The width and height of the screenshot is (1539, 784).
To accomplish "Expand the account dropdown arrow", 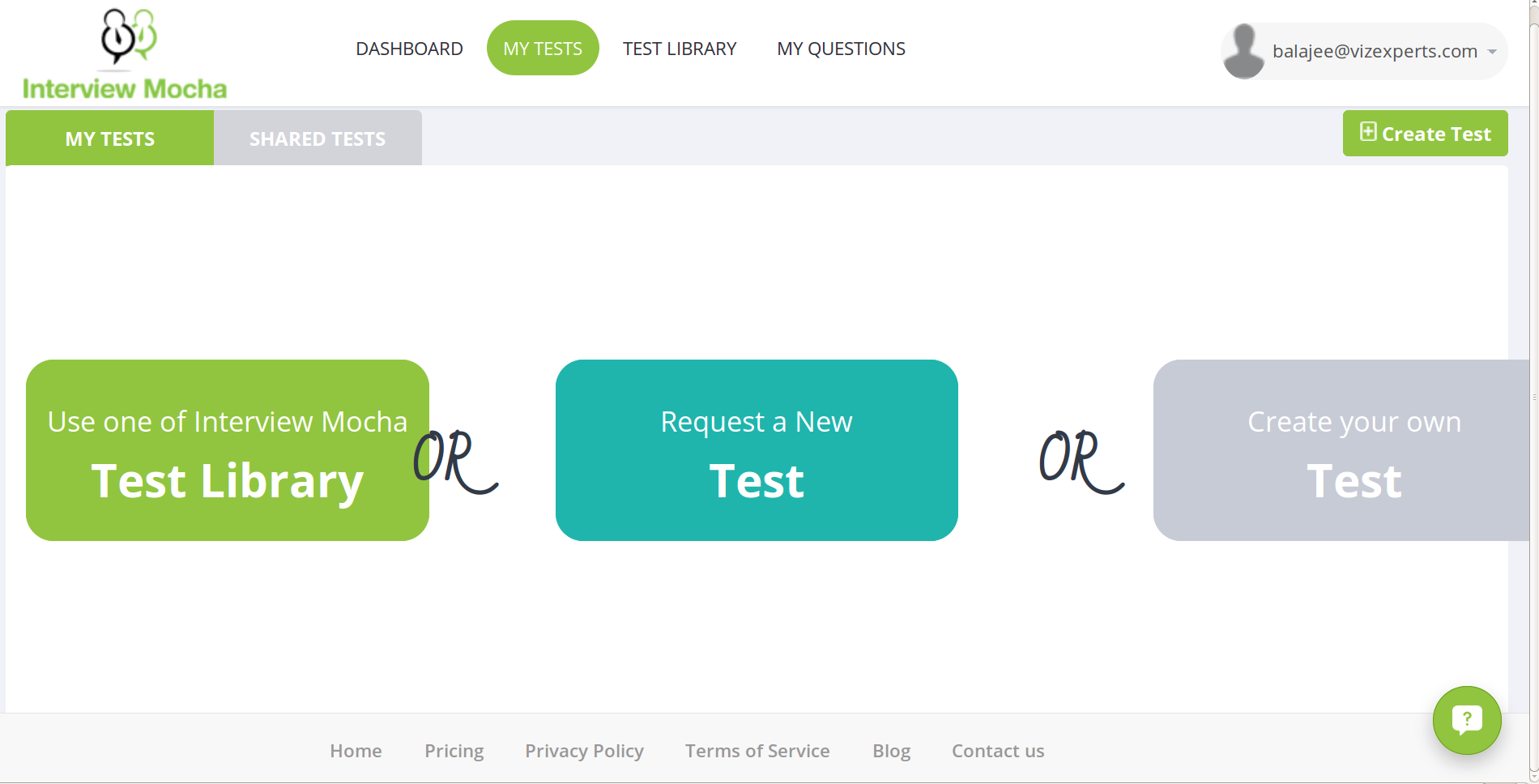I will [x=1492, y=52].
